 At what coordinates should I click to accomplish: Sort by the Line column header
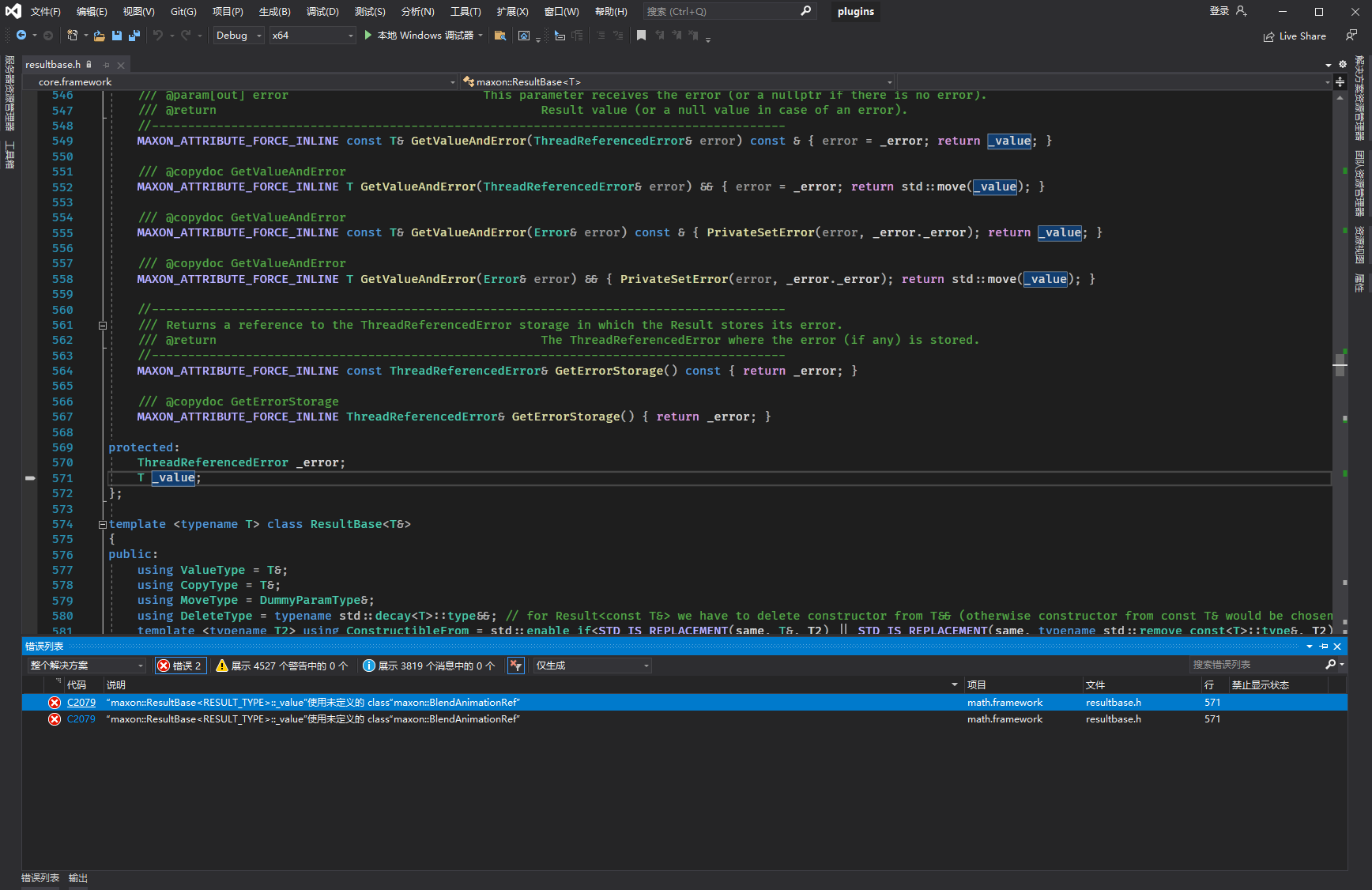pyautogui.click(x=1214, y=685)
